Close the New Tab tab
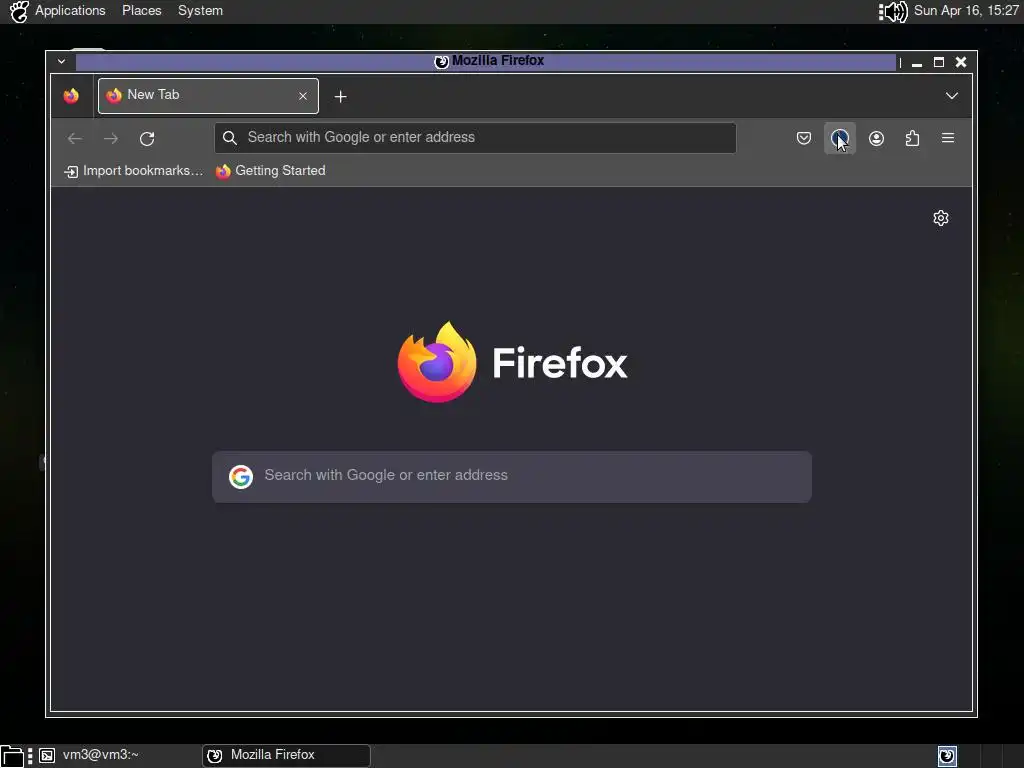The image size is (1024, 768). 303,96
